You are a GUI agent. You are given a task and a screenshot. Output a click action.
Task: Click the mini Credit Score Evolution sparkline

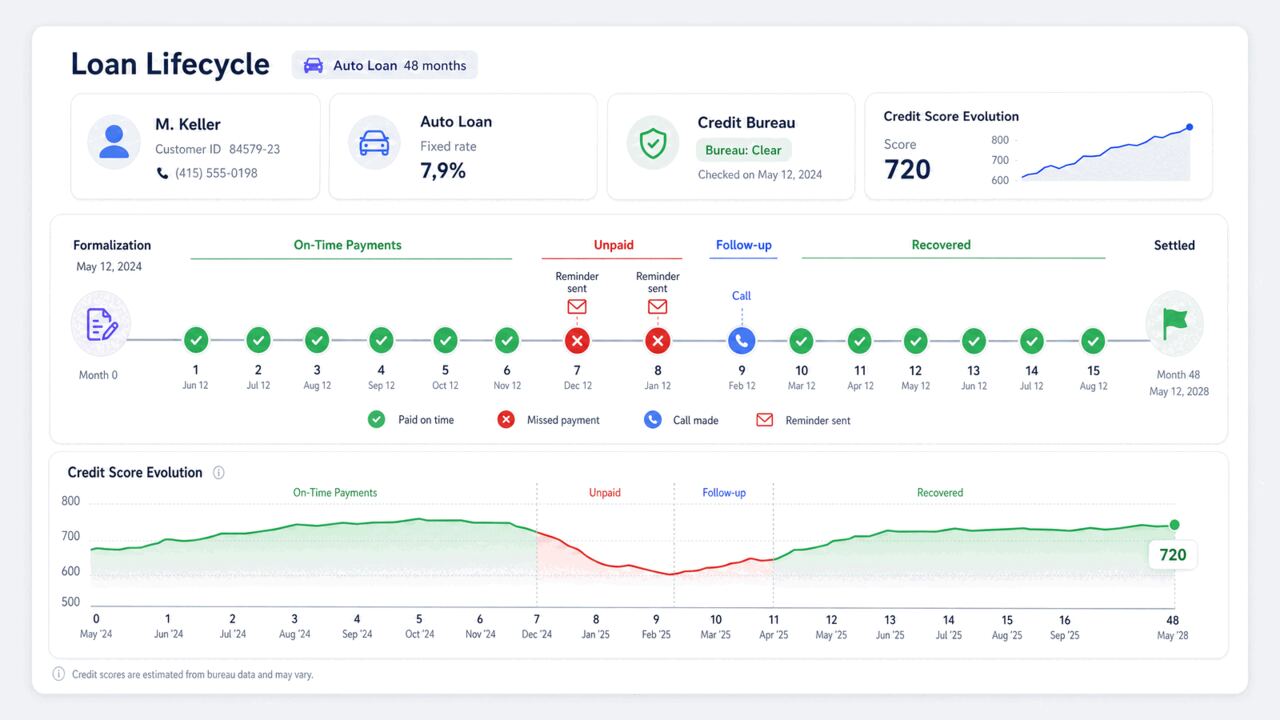coord(1105,154)
